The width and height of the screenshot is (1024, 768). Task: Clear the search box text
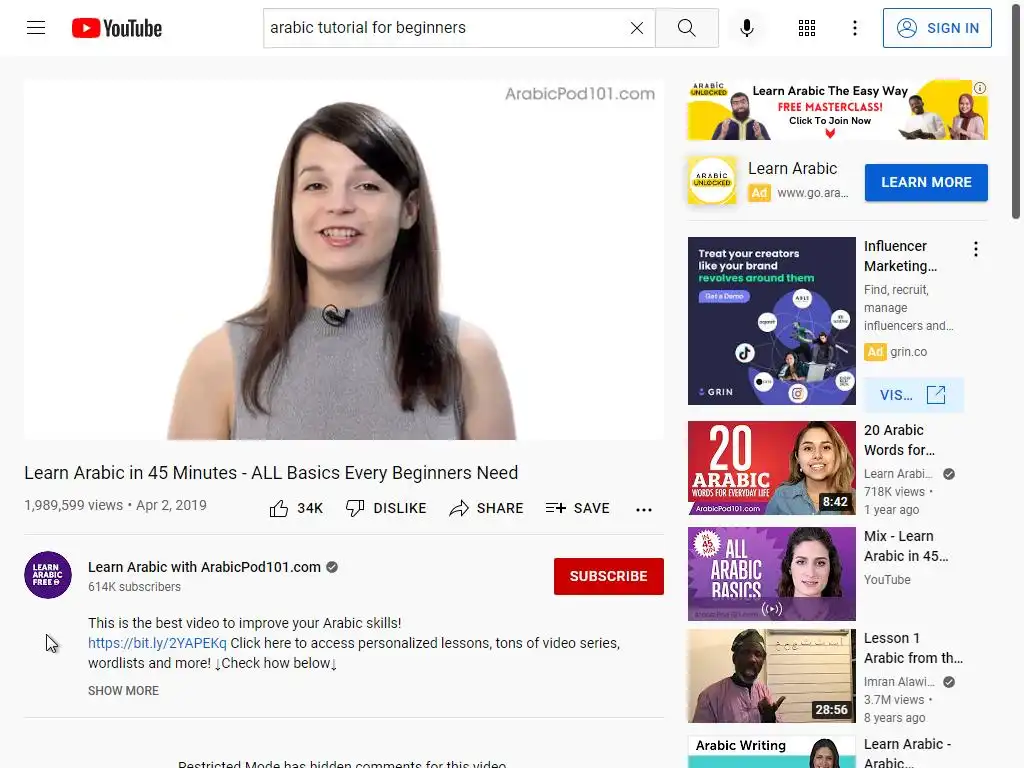click(x=637, y=28)
